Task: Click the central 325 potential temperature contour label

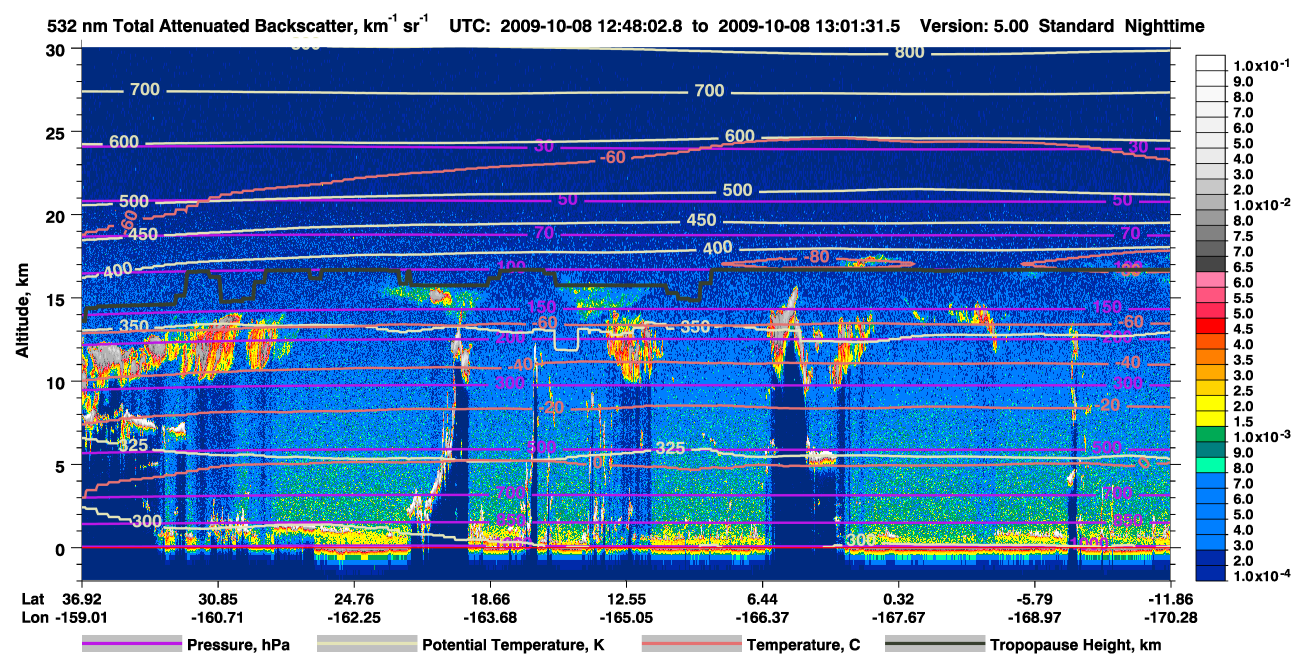Action: click(670, 447)
